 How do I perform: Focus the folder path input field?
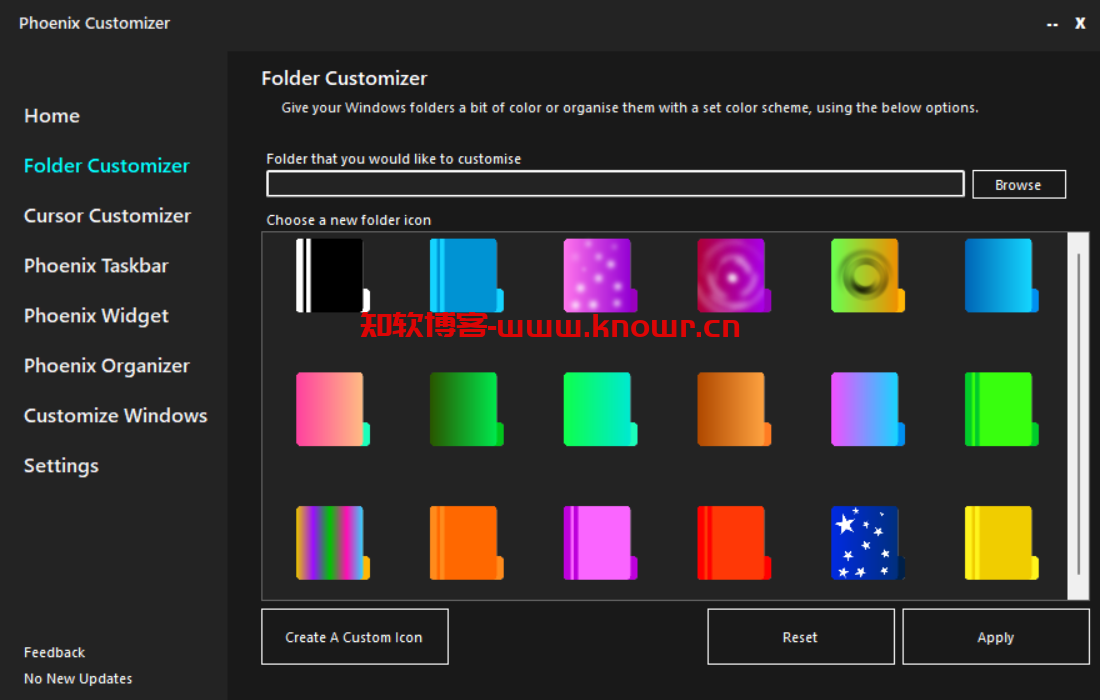point(615,184)
